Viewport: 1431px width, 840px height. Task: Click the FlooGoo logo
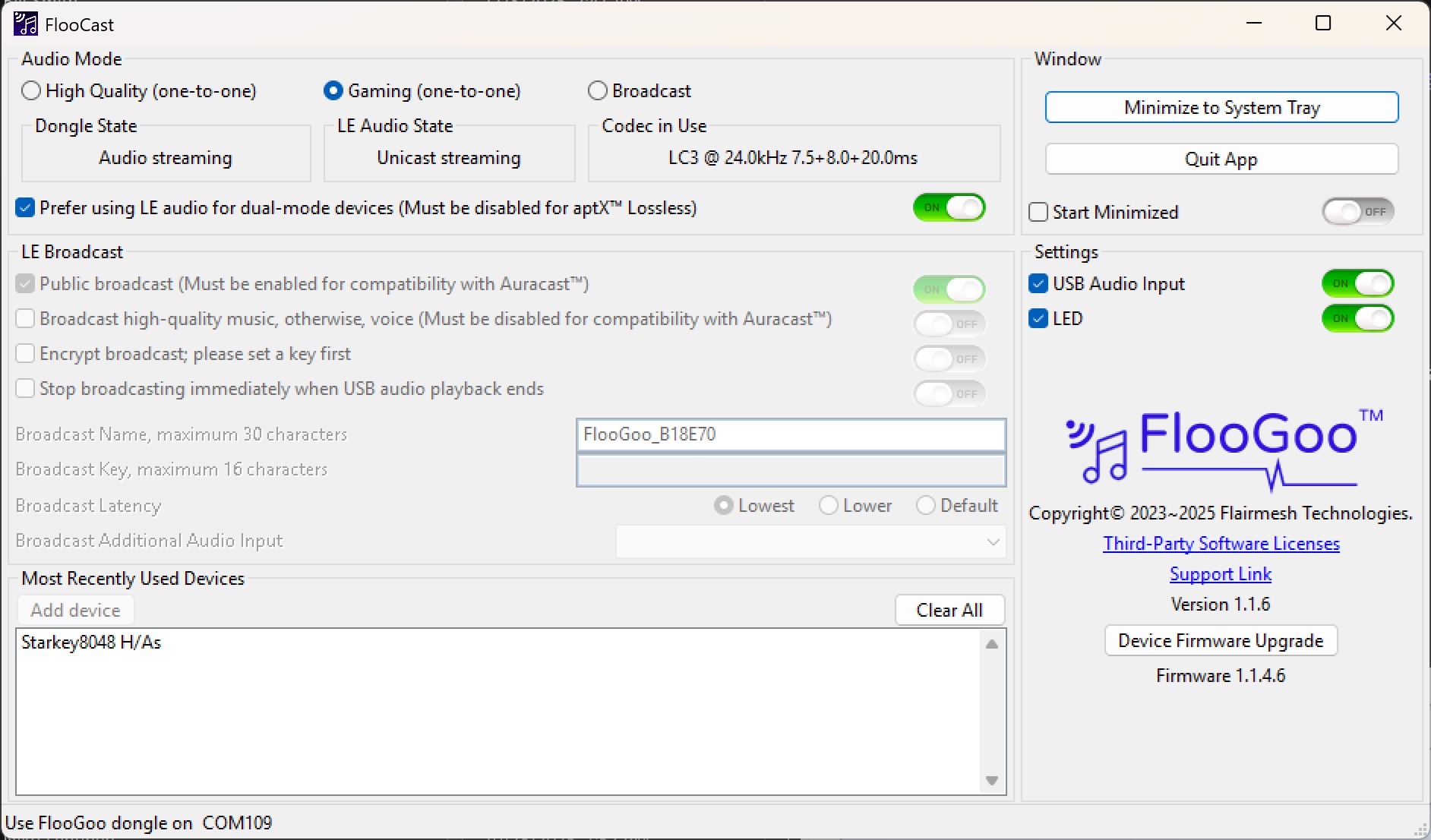(x=1219, y=448)
